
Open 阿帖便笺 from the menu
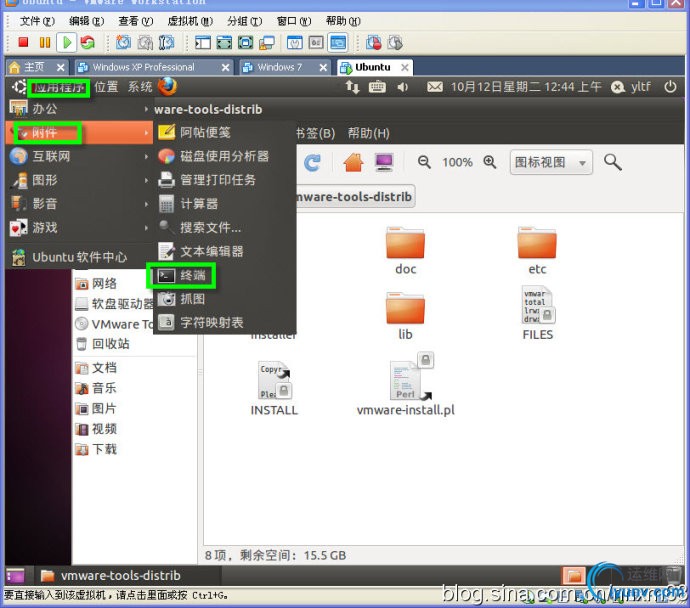(224, 132)
